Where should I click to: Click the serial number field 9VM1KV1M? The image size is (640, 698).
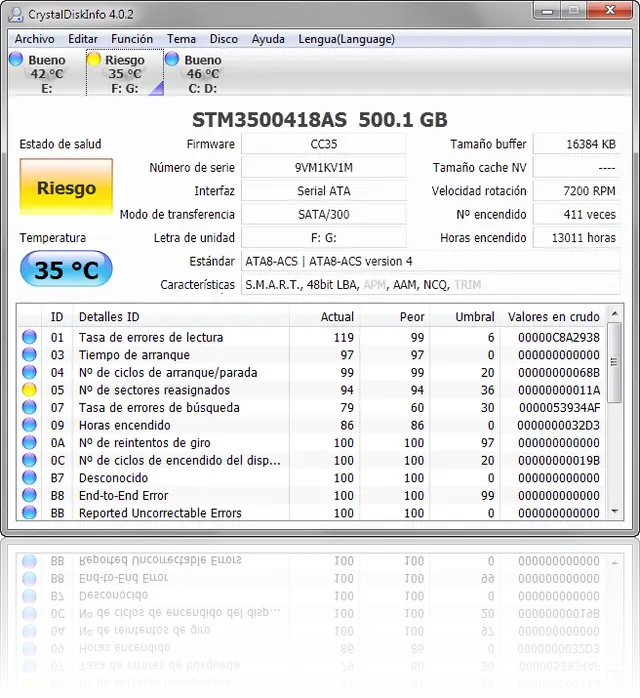click(324, 168)
